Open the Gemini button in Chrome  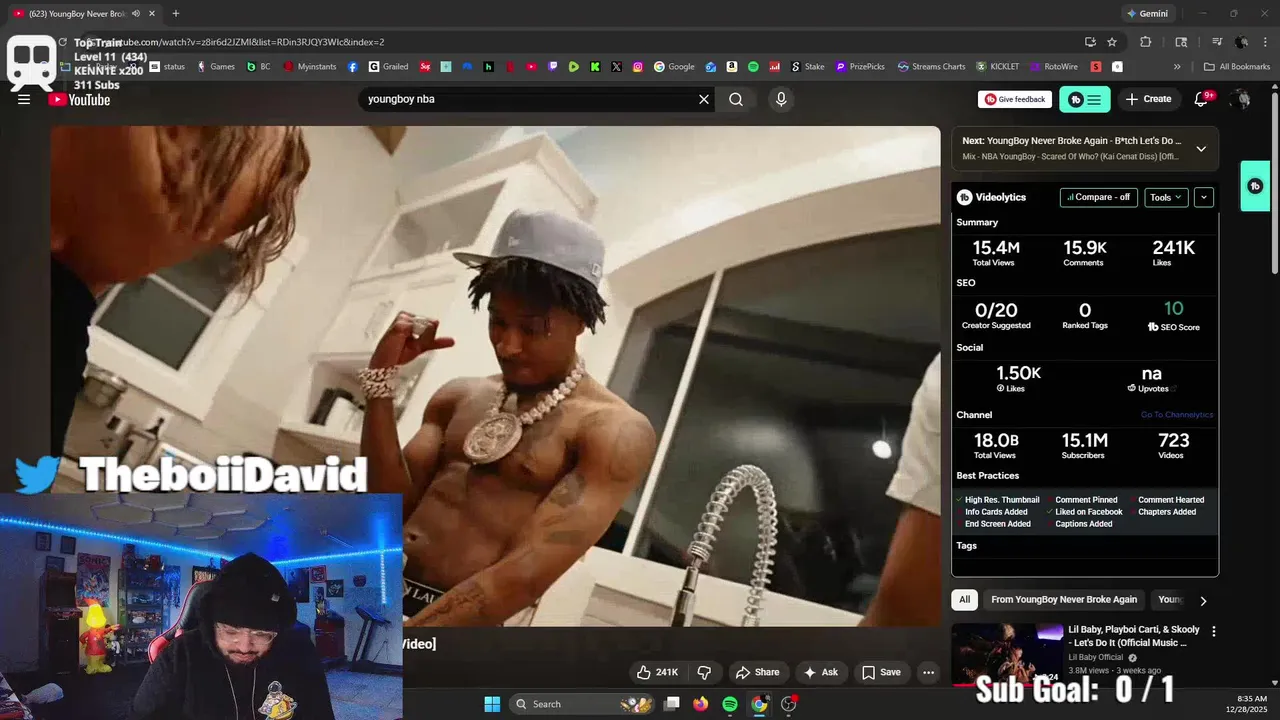pyautogui.click(x=1147, y=13)
